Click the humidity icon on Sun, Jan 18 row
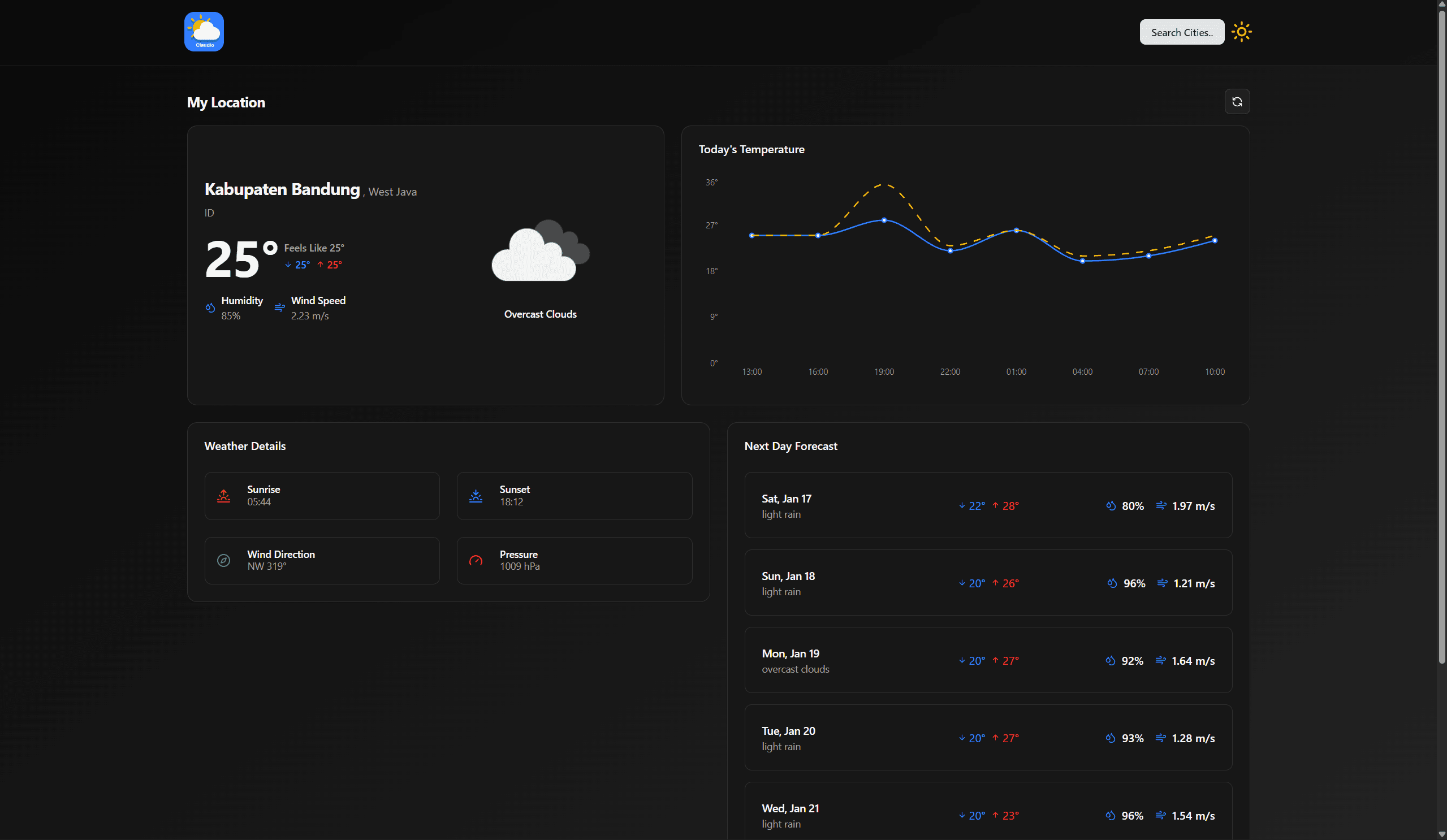The image size is (1447, 840). click(1112, 583)
